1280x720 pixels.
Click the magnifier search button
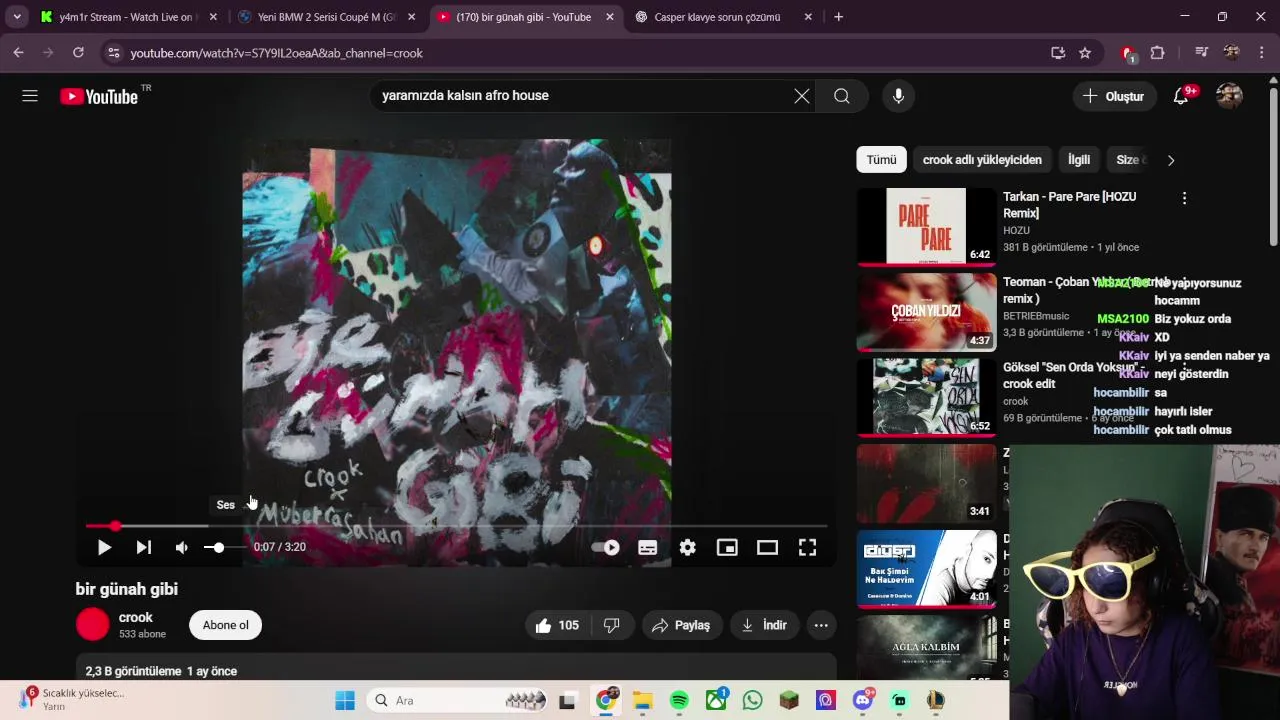842,96
